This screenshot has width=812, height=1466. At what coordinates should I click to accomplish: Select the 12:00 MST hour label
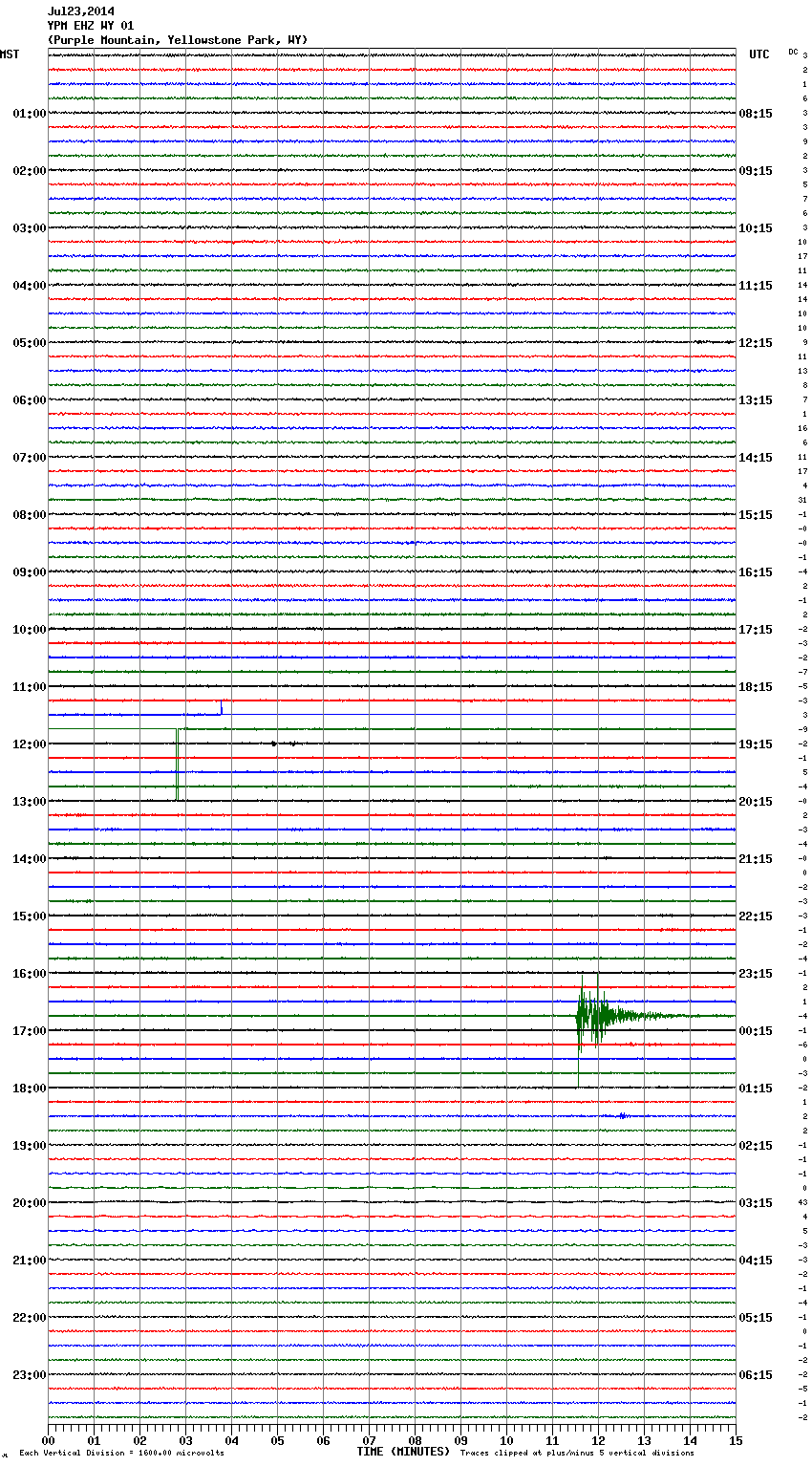pos(29,744)
